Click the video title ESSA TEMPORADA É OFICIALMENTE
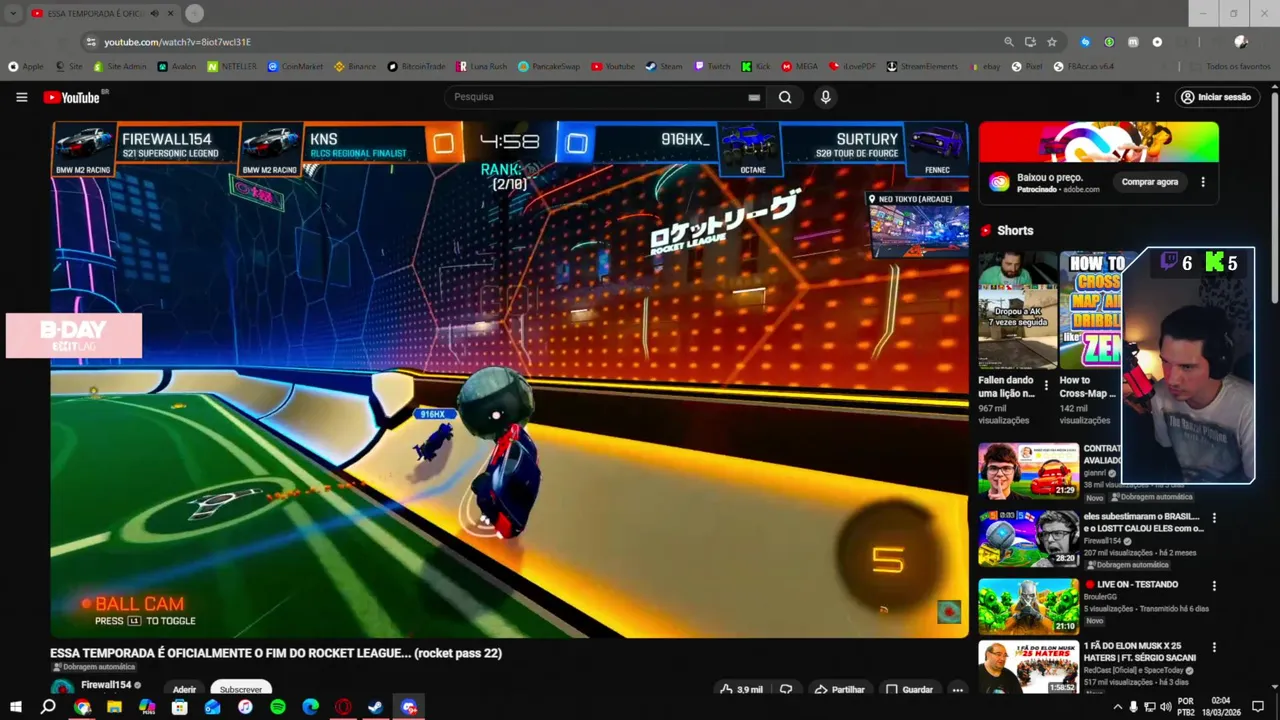The height and width of the screenshot is (720, 1280). pyautogui.click(x=276, y=653)
